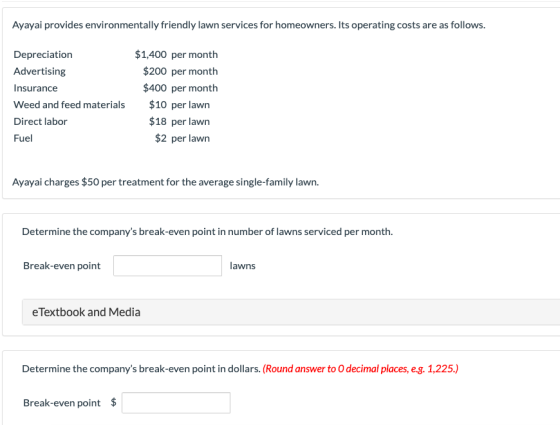Click the 'Weed and feed materials' label
This screenshot has height=425, width=560.
click(x=69, y=105)
